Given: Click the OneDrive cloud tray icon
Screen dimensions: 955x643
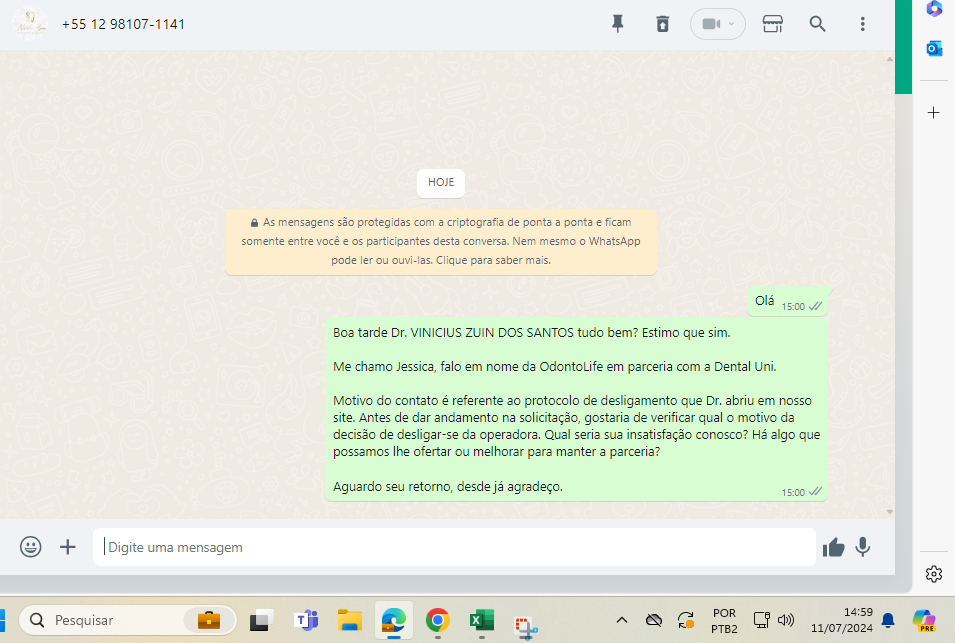Looking at the screenshot, I should pos(654,620).
